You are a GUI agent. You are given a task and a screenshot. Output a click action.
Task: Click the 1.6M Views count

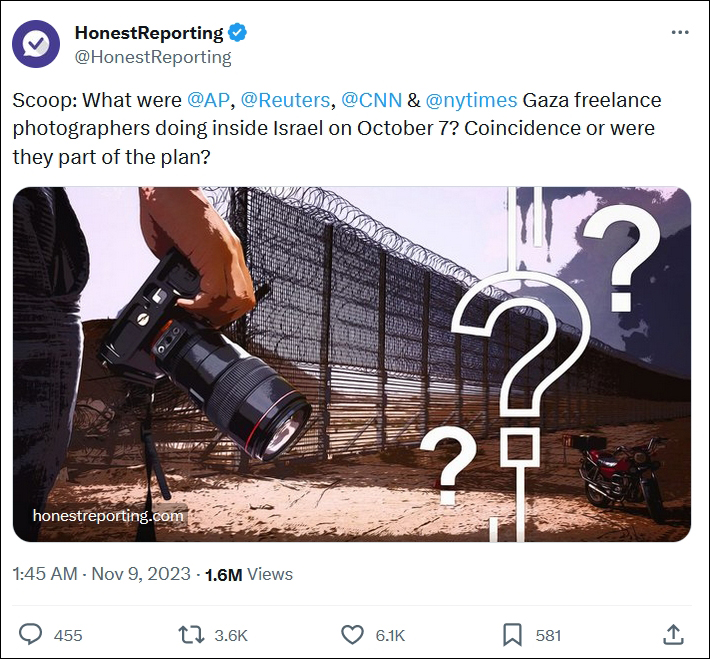pos(249,574)
